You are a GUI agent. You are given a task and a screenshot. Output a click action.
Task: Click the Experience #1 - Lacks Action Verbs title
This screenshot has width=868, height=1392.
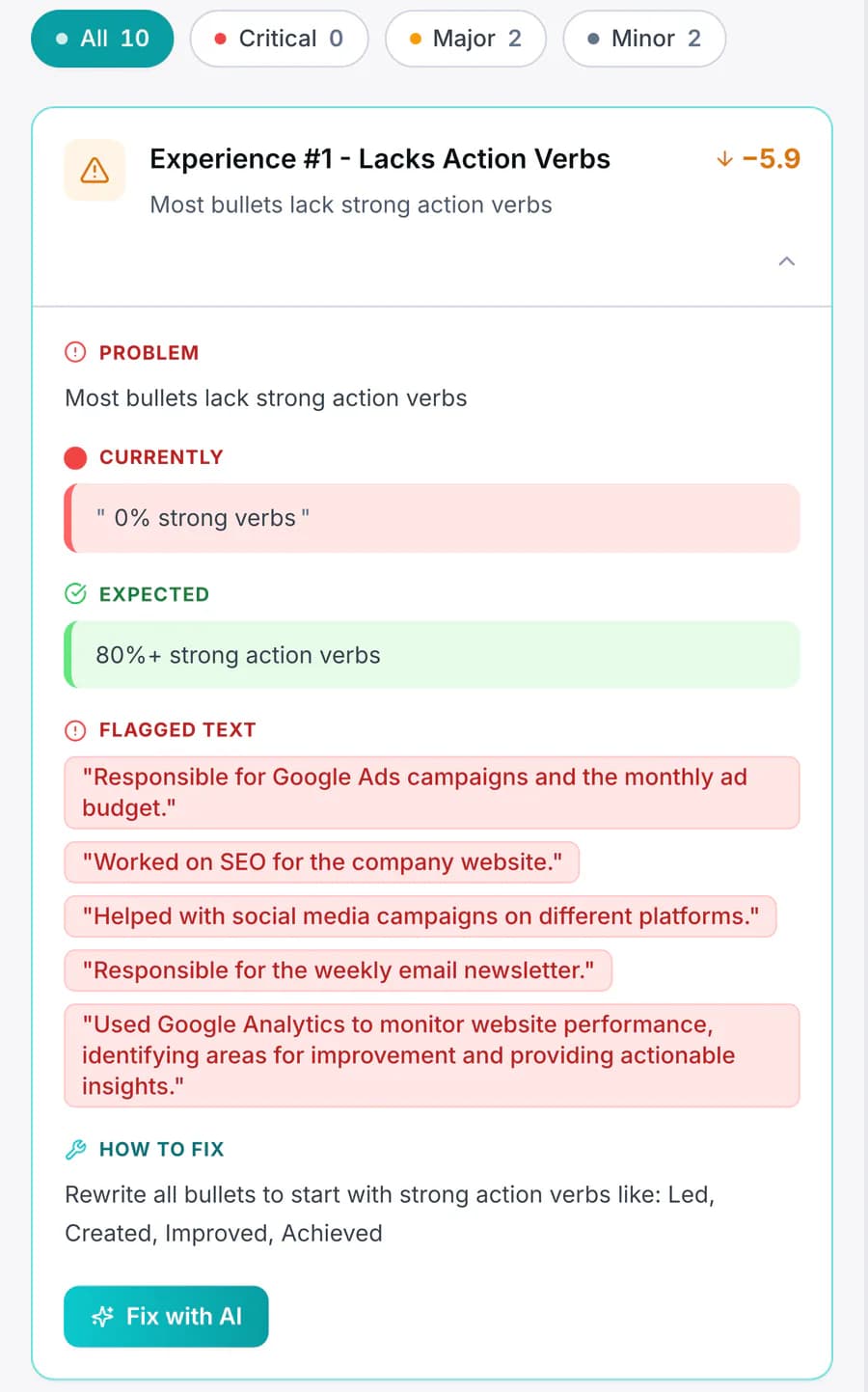380,159
